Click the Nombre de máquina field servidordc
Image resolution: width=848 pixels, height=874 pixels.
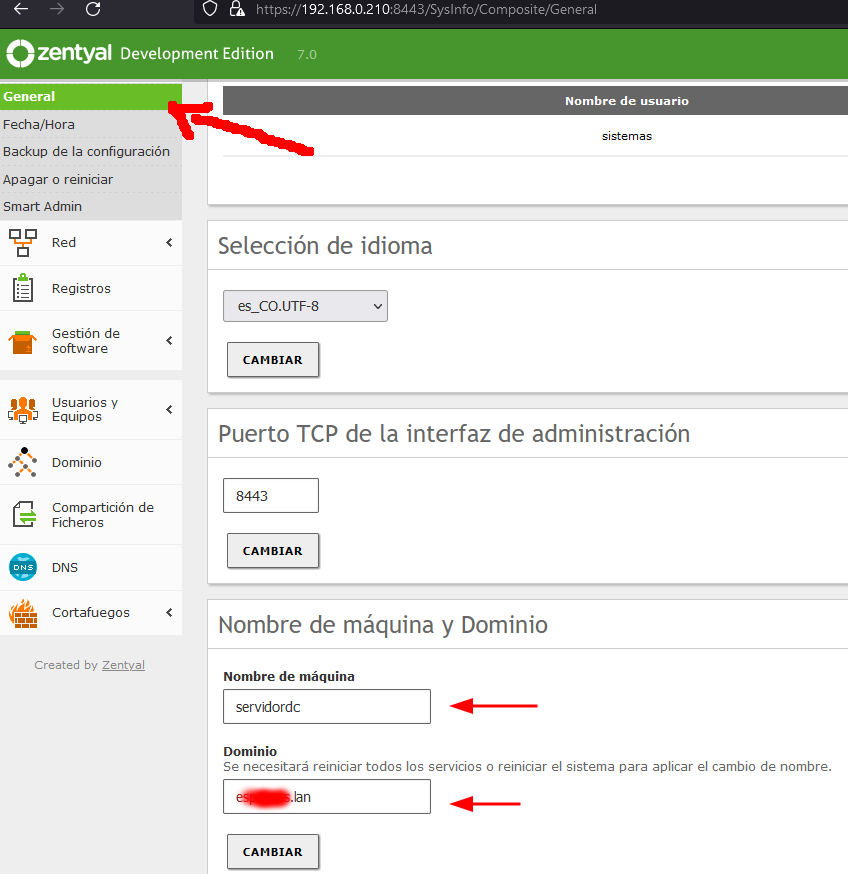pyautogui.click(x=327, y=707)
